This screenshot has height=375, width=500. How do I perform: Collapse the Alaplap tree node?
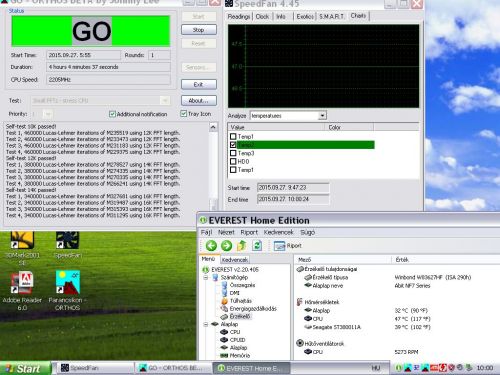(x=206, y=324)
